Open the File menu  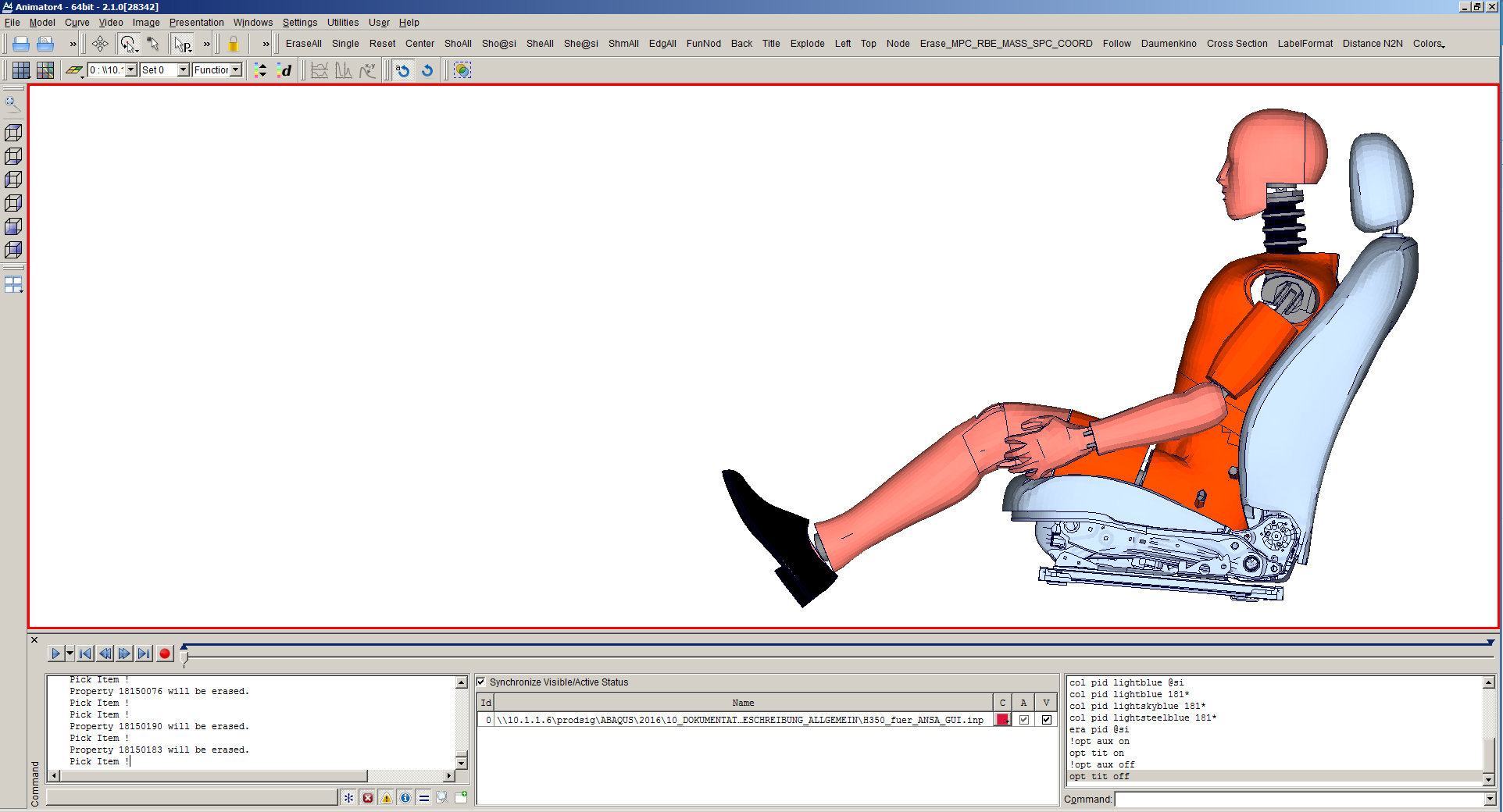click(12, 22)
